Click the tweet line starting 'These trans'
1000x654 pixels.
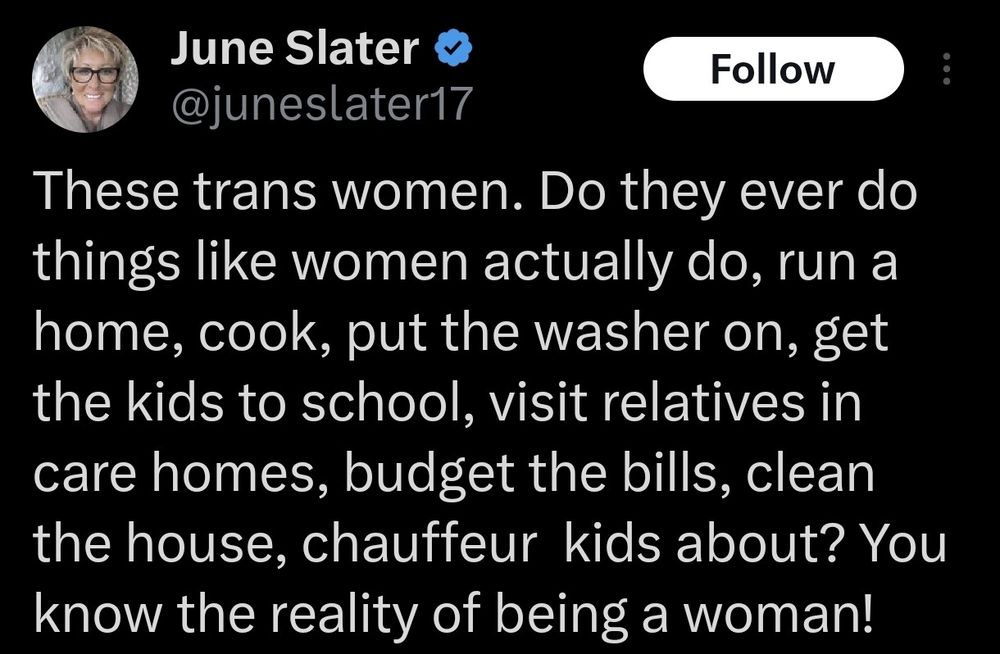[475, 193]
